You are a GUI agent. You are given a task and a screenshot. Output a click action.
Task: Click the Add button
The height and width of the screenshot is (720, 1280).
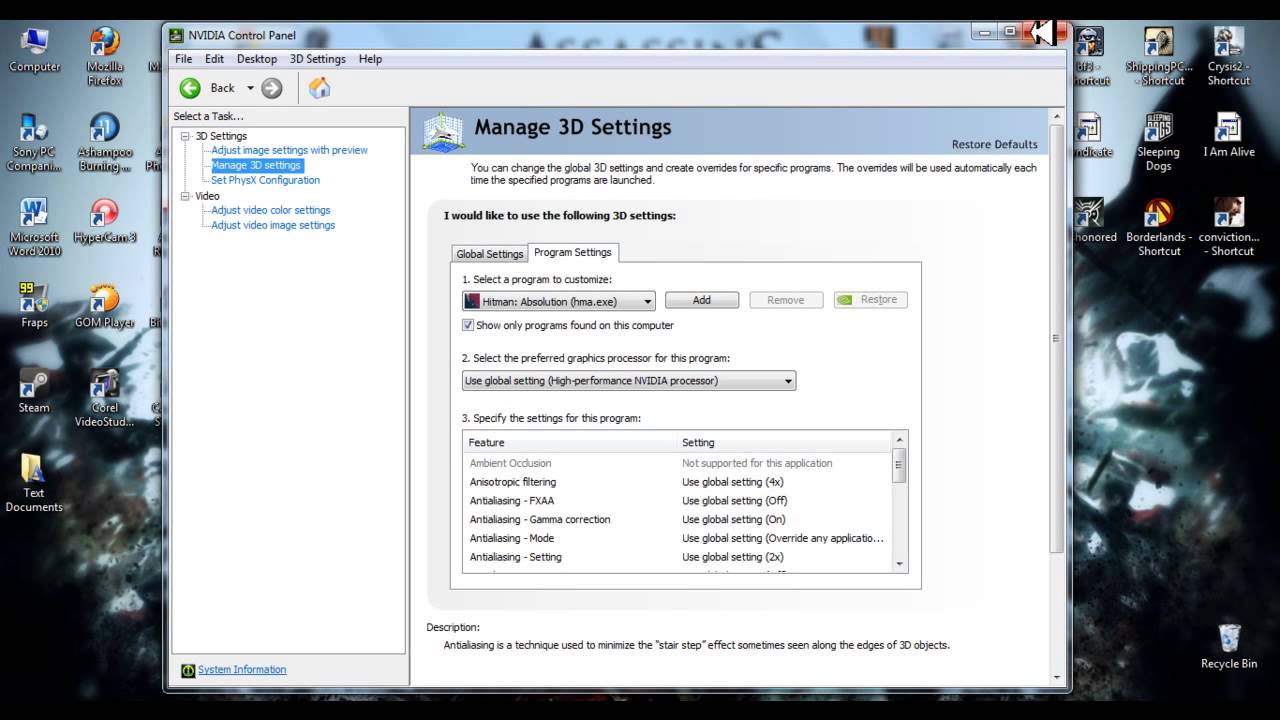coord(702,300)
